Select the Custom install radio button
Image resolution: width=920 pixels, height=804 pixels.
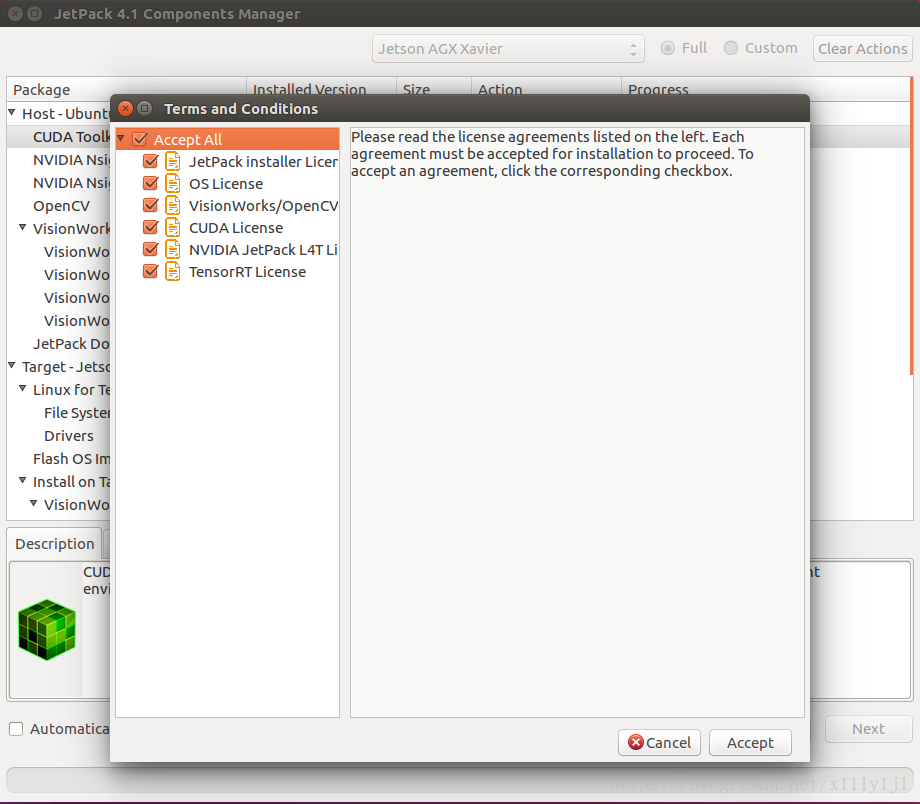click(x=730, y=48)
